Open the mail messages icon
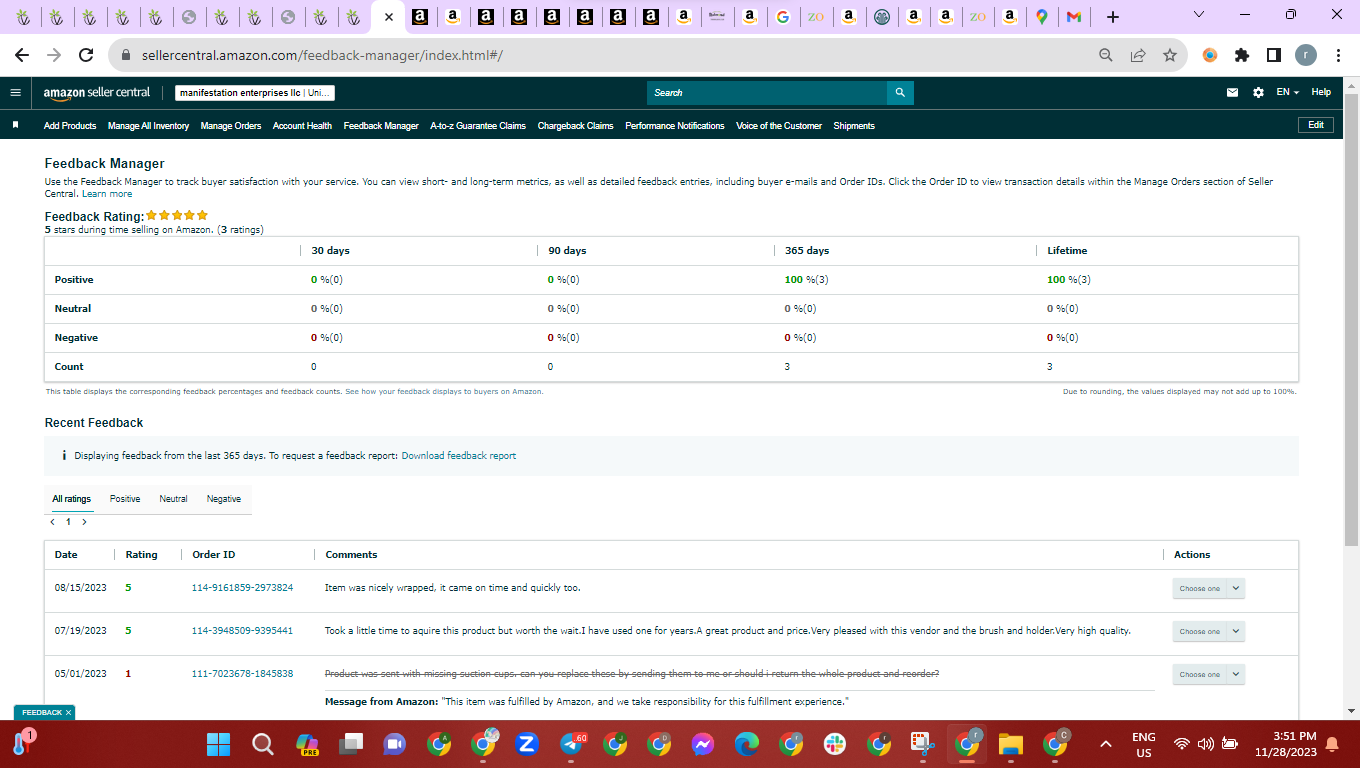The image size is (1360, 768). pyautogui.click(x=1233, y=93)
